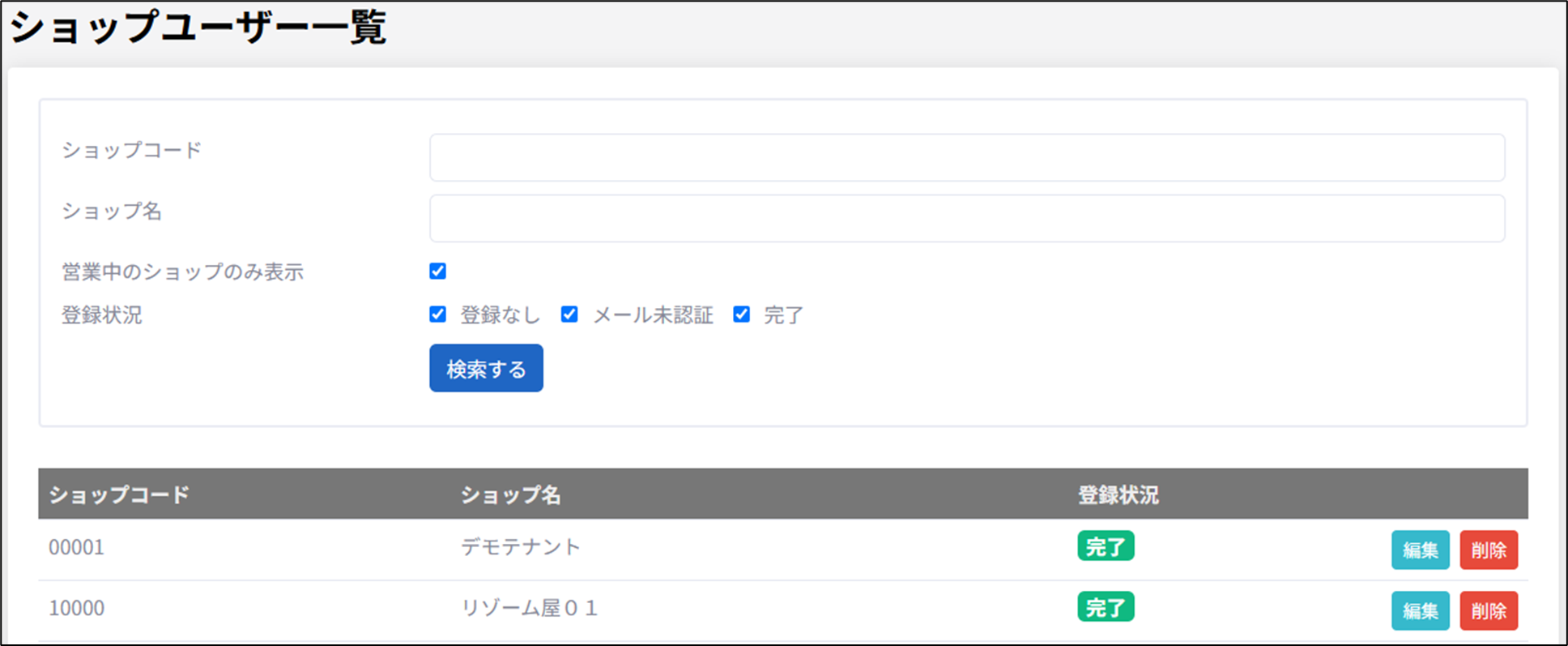Click the リゾーム屋０１ shop name cell
This screenshot has height=646, width=1568.
click(529, 609)
